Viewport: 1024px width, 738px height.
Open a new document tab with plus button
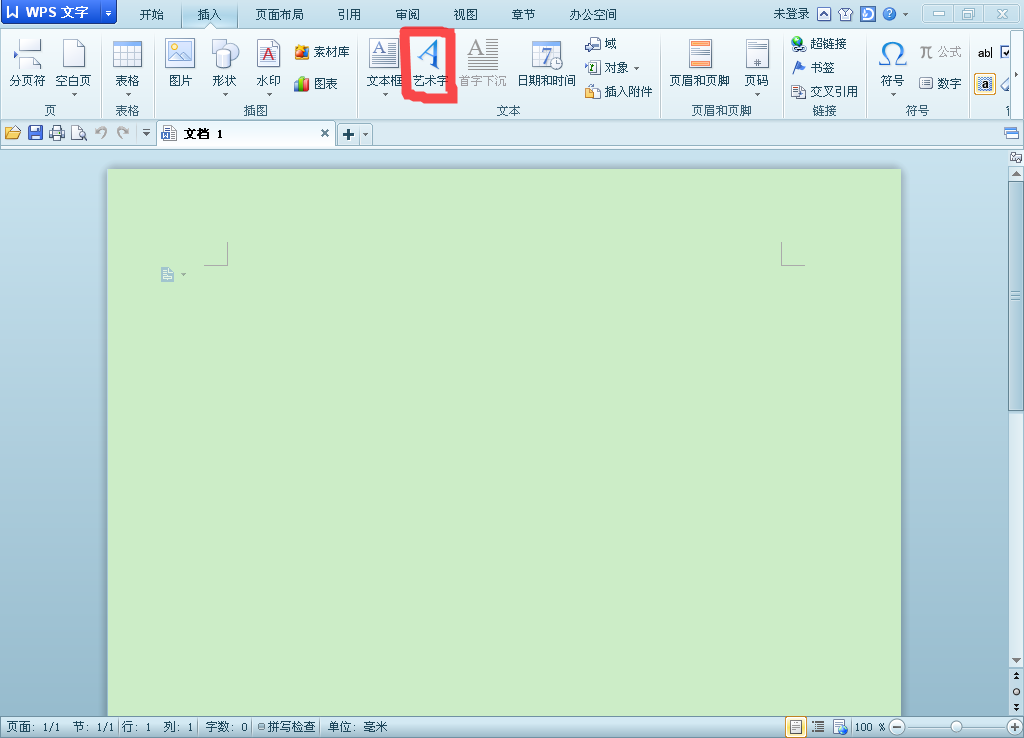pos(349,135)
